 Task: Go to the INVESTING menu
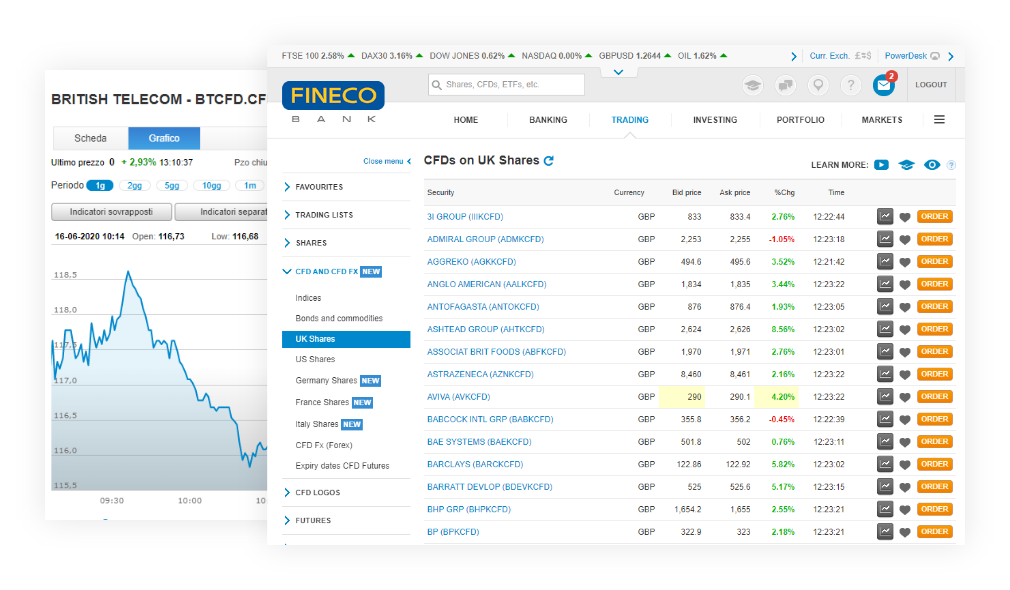715,120
